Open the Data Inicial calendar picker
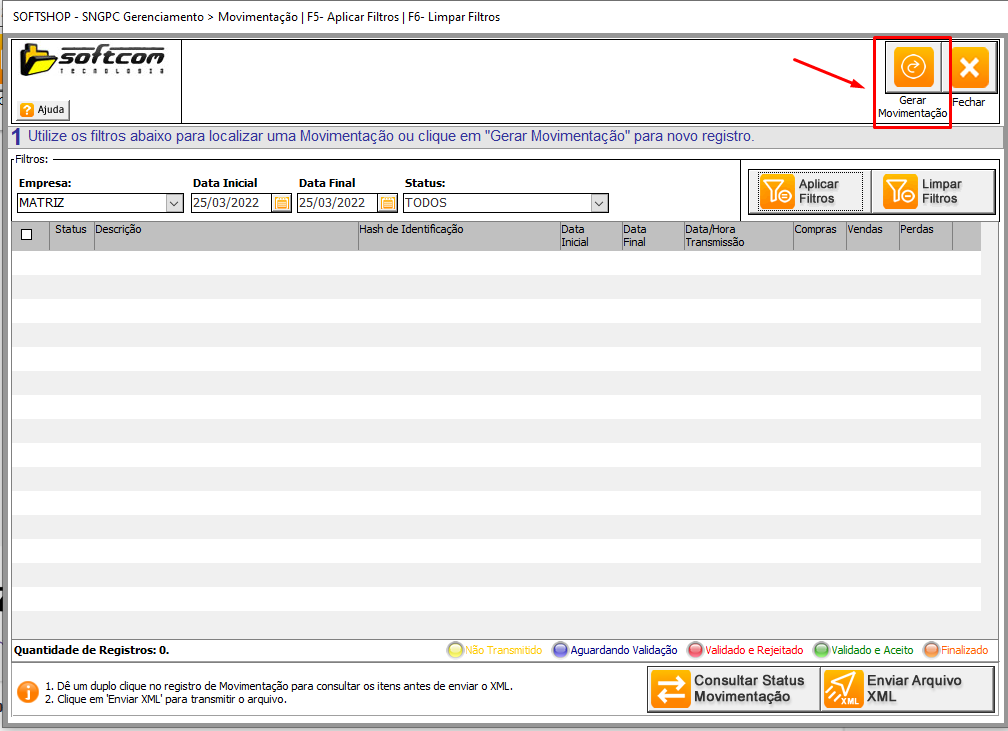Viewport: 1008px width, 731px height. pyautogui.click(x=282, y=203)
